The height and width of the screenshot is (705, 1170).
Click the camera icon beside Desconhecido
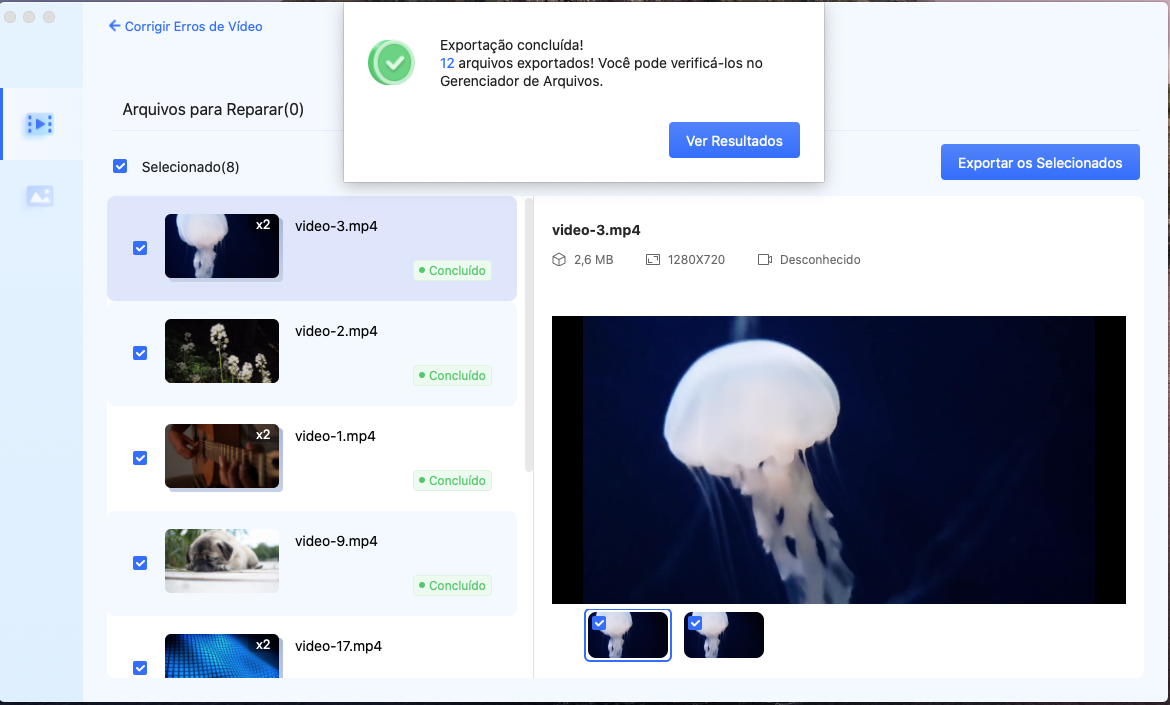765,260
